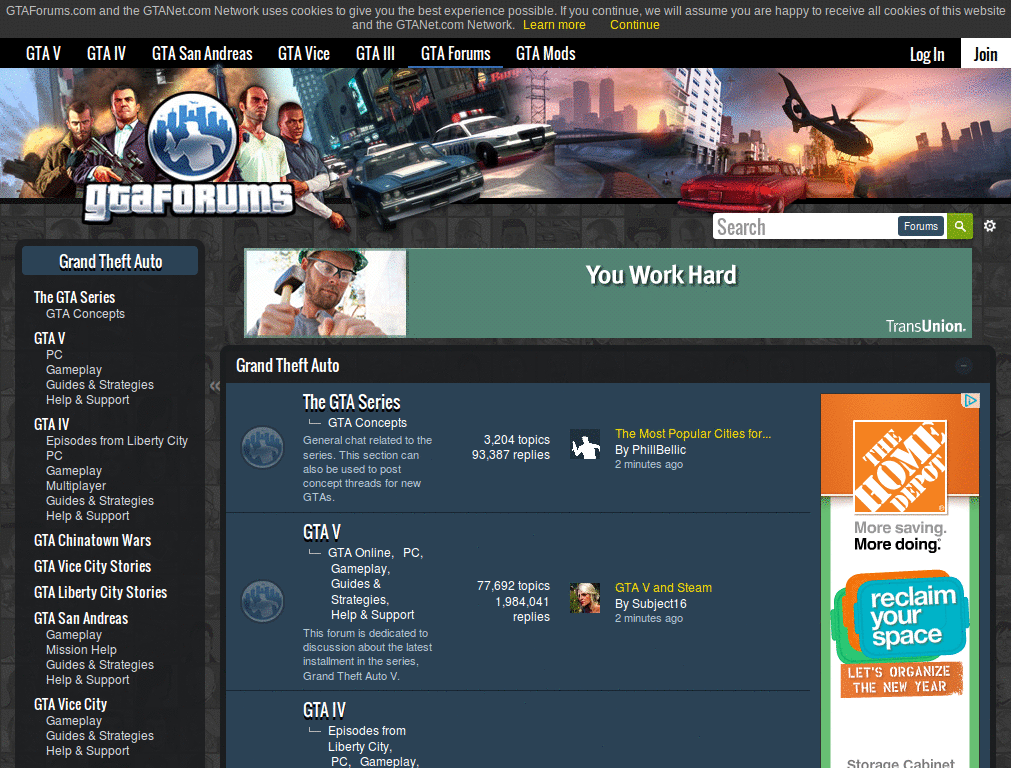Click the GTA V forum circular icon
The height and width of the screenshot is (768, 1024).
[x=262, y=601]
